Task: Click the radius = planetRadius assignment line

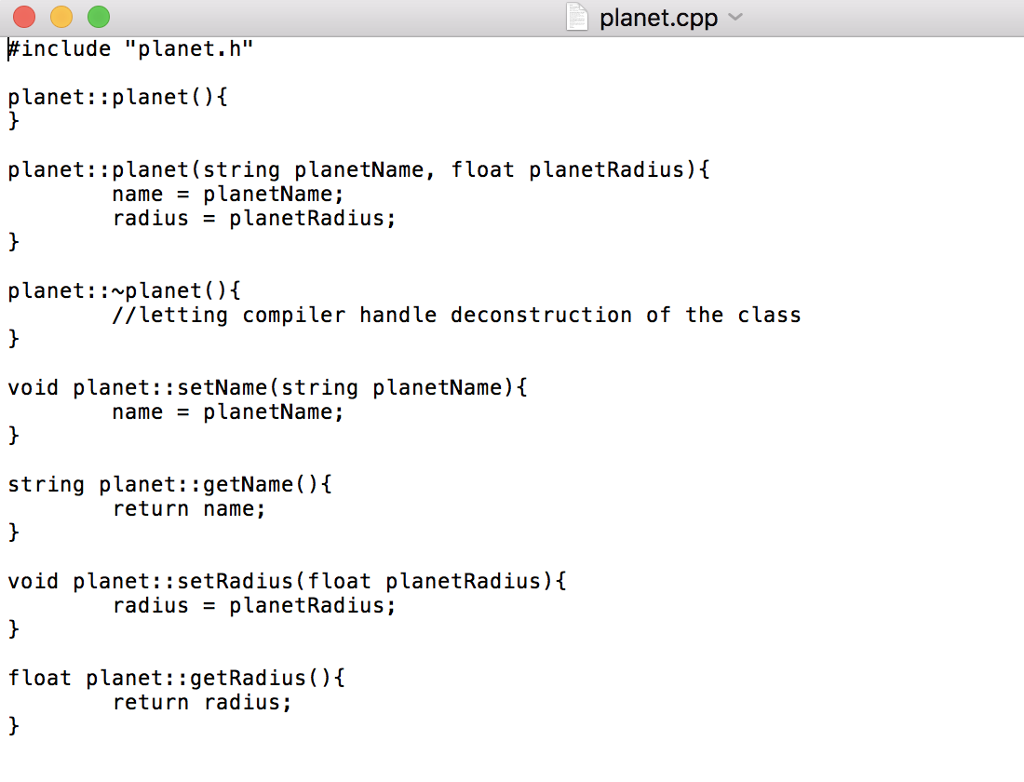Action: pos(253,218)
